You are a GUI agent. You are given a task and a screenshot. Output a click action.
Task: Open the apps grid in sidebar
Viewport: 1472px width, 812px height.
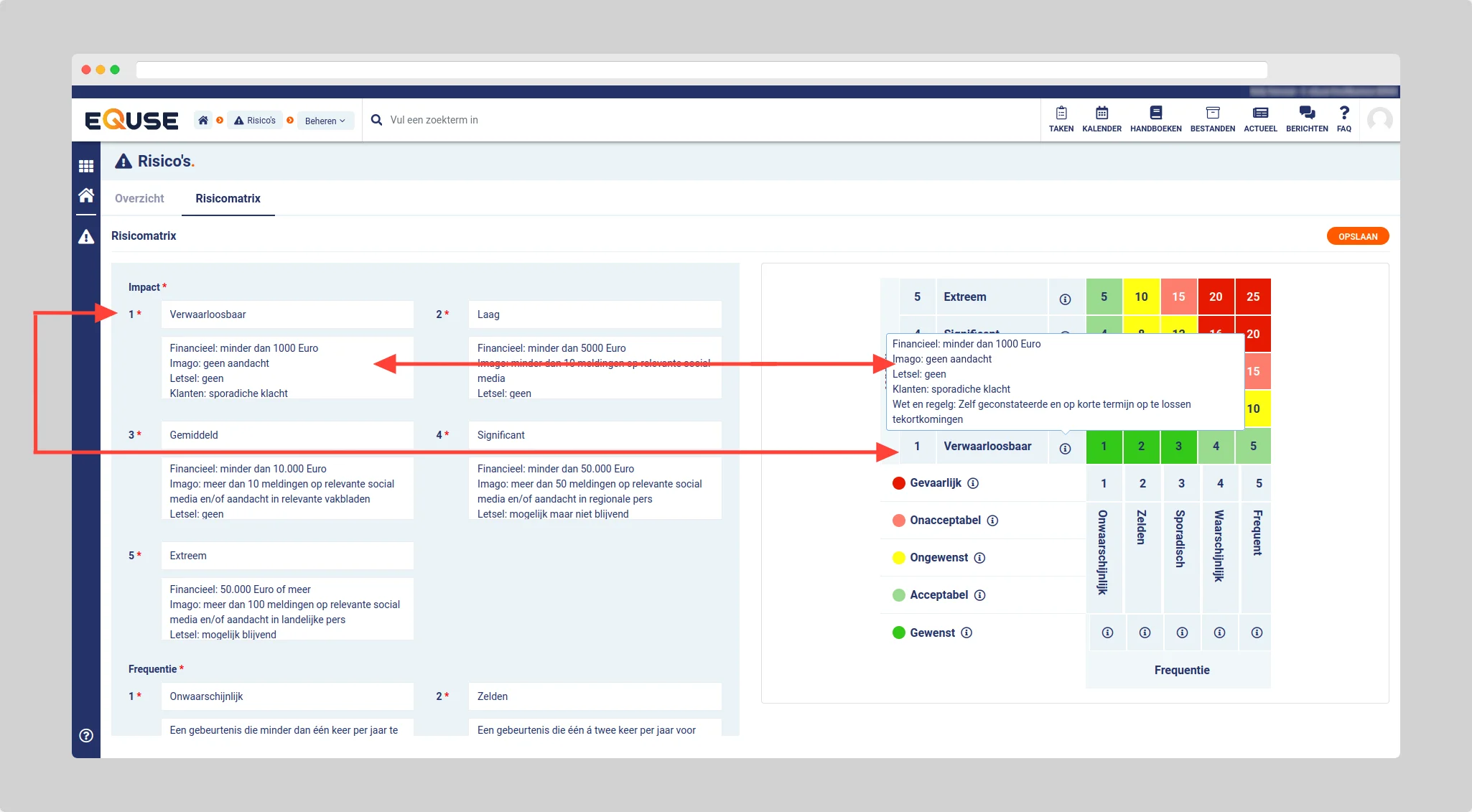point(86,167)
